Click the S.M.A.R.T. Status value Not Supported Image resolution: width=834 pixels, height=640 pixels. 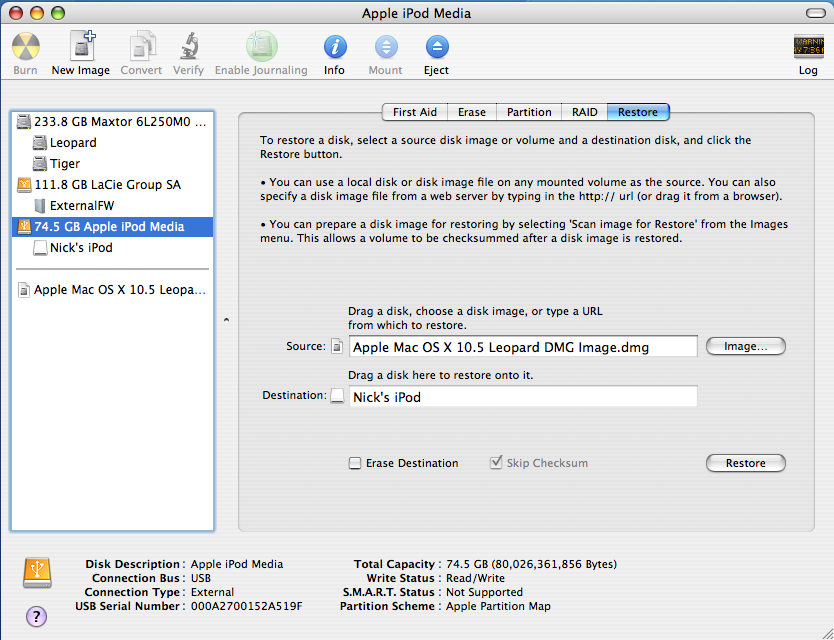pos(485,592)
